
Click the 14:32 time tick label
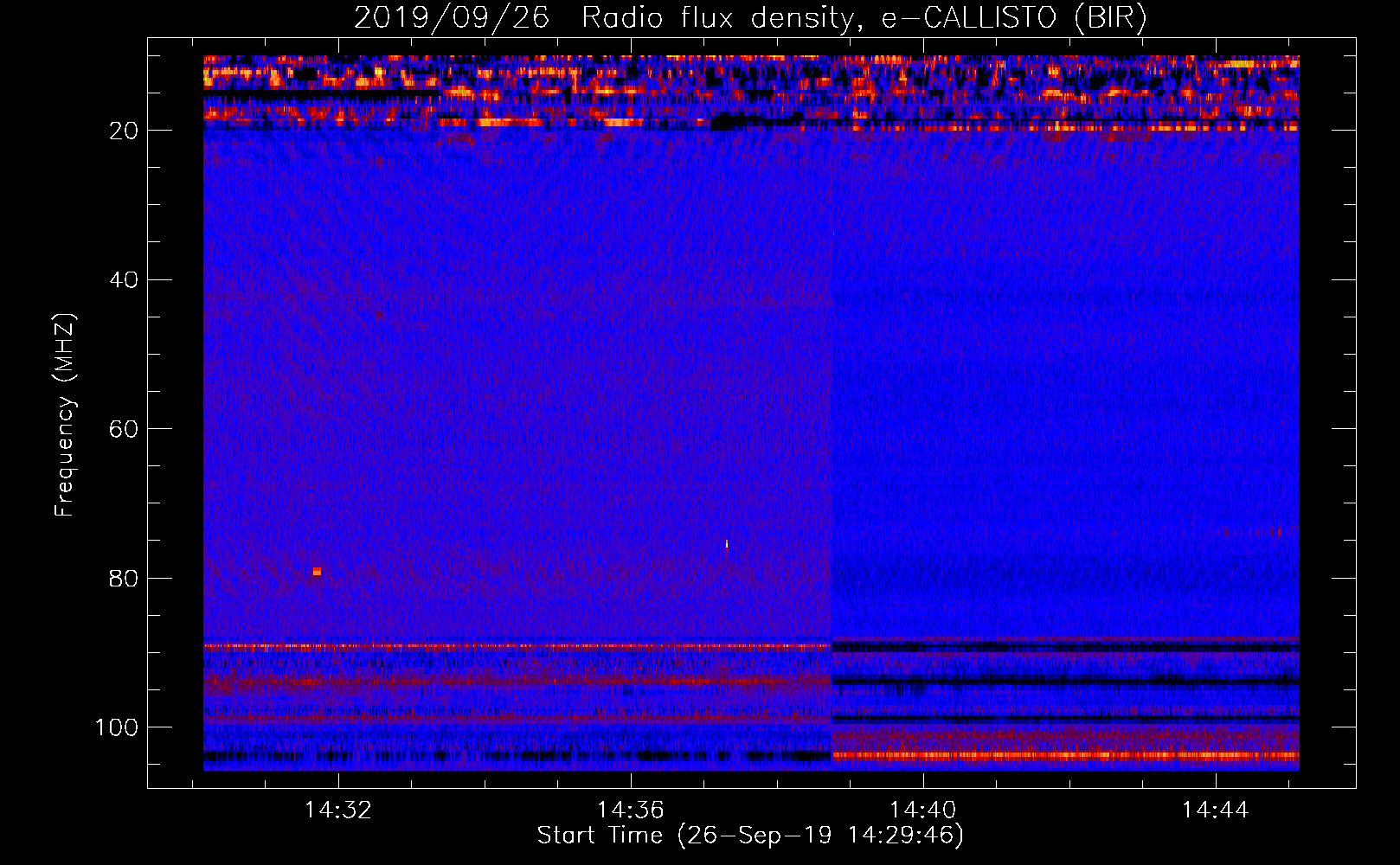[338, 810]
